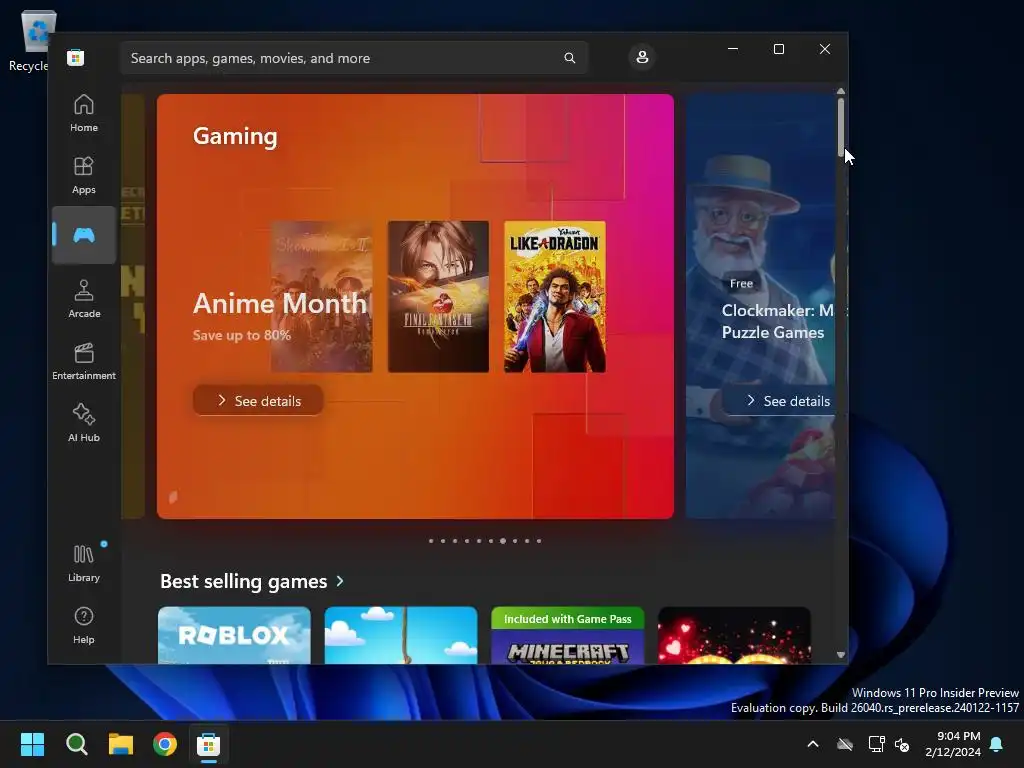The width and height of the screenshot is (1024, 768).
Task: Click See details on Anime Month banner
Action: [x=259, y=400]
